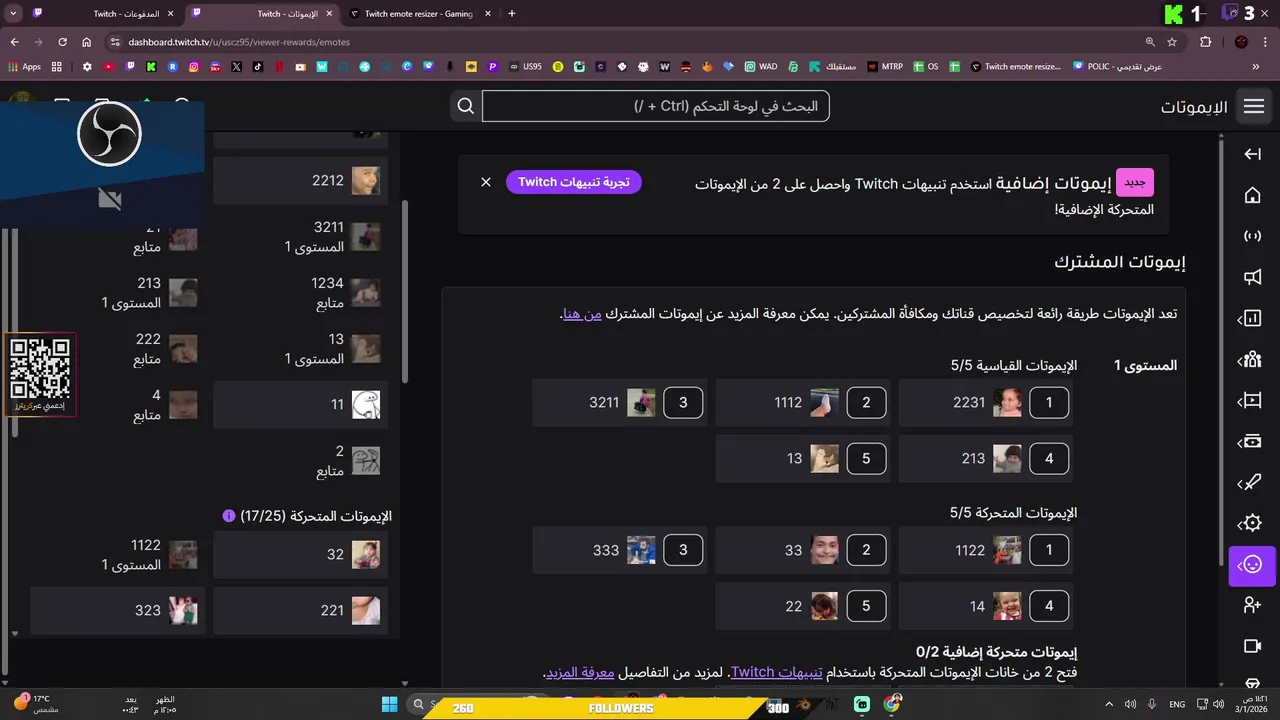Open the US95 bookmark
The width and height of the screenshot is (1280, 720).
click(525, 67)
